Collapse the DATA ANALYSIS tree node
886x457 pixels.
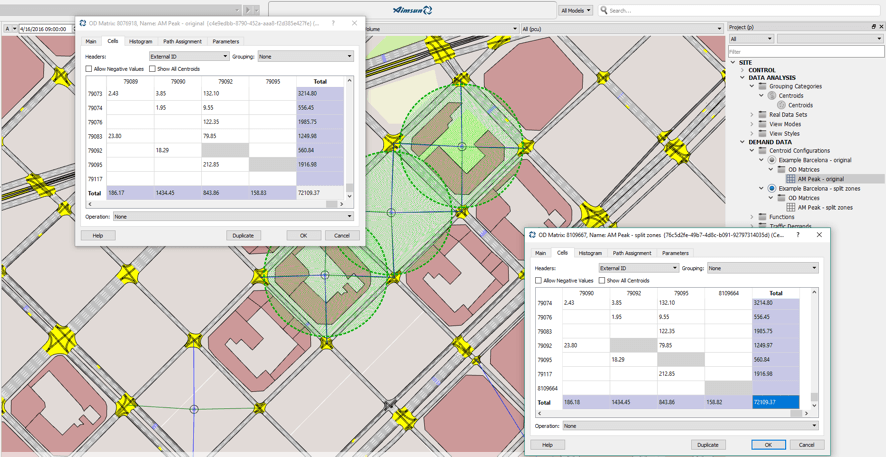tap(743, 77)
